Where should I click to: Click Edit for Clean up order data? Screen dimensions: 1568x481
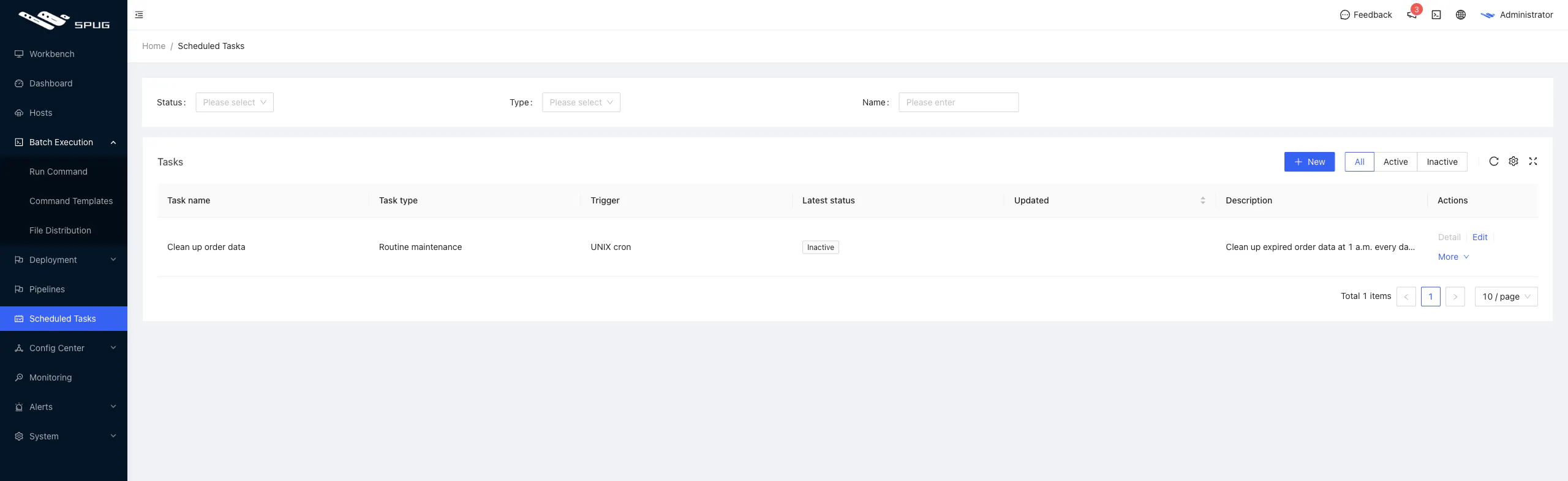pyautogui.click(x=1480, y=237)
